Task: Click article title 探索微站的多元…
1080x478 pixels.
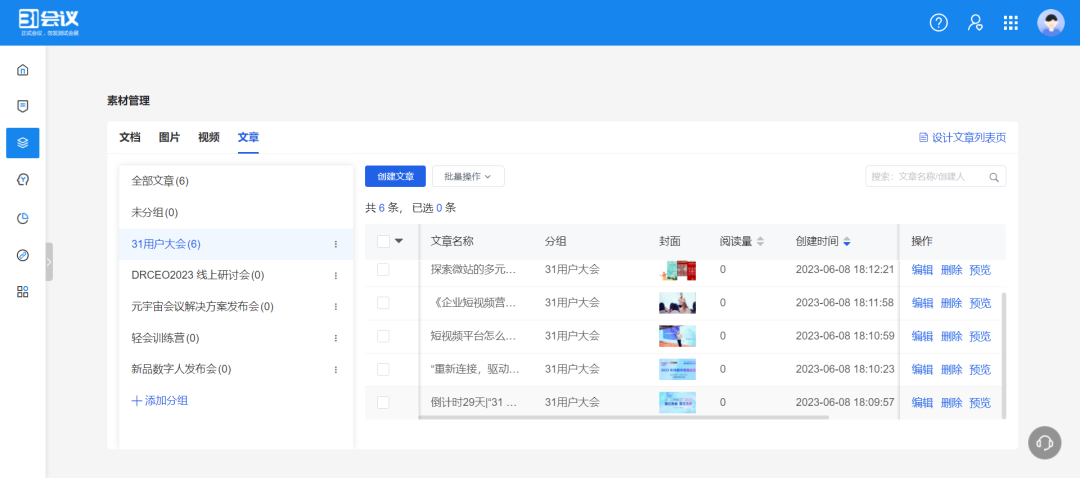Action: [x=473, y=270]
